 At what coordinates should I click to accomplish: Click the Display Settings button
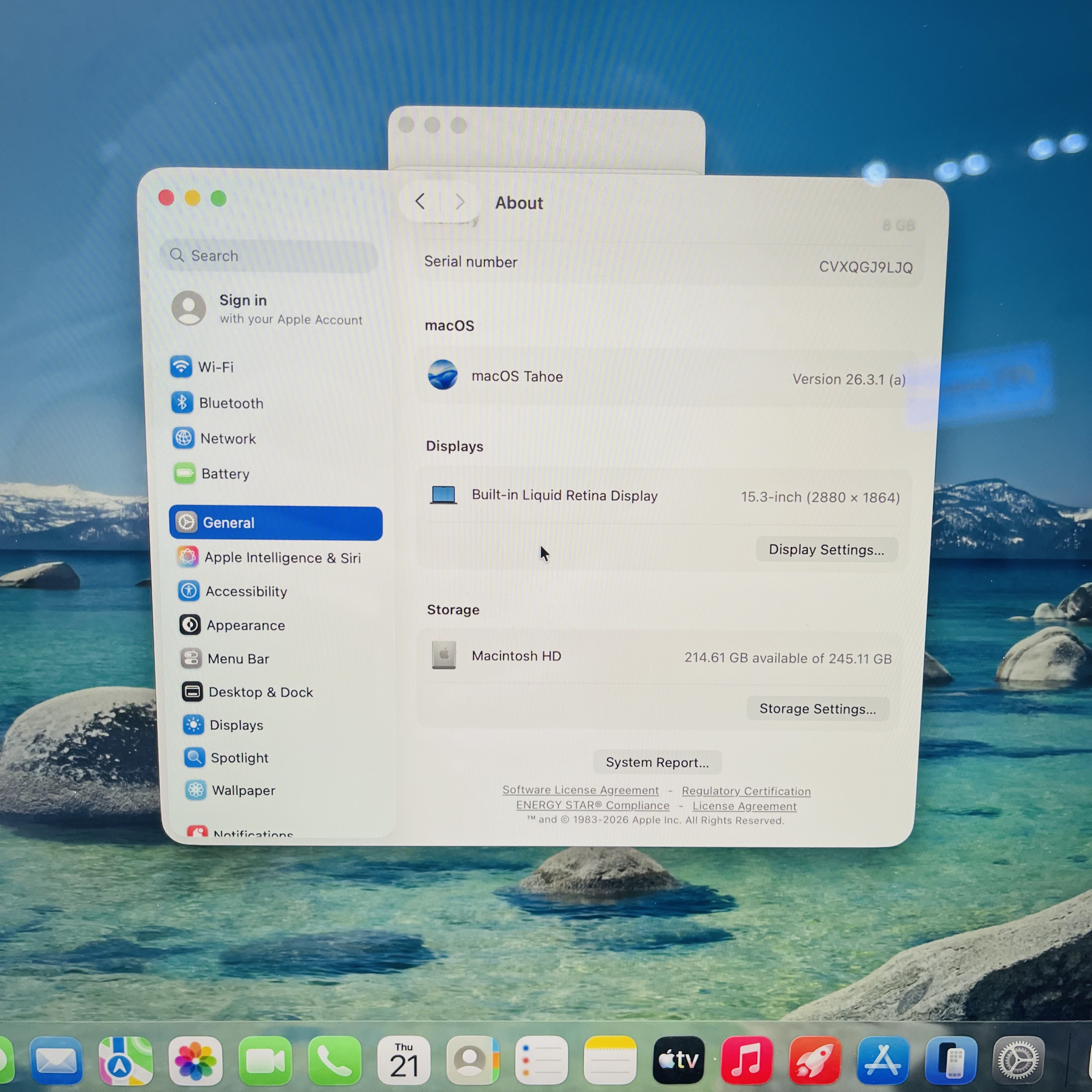tap(826, 549)
